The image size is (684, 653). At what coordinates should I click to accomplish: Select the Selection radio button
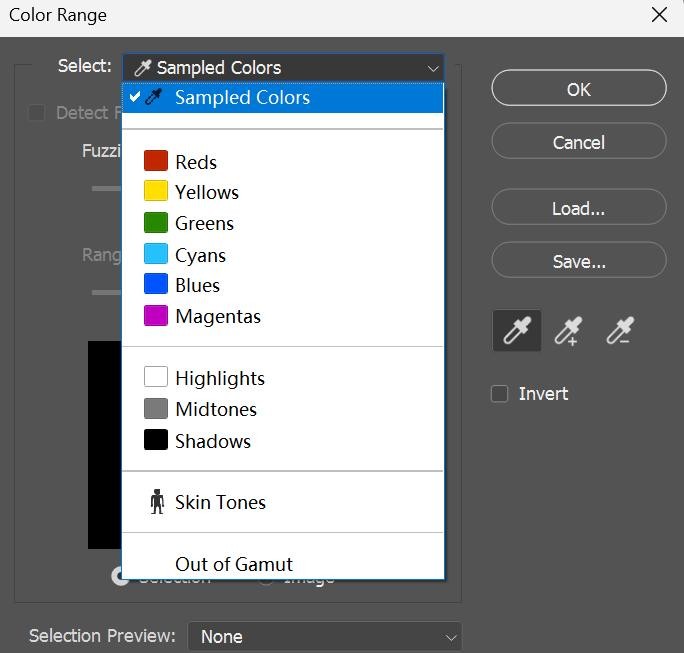click(120, 577)
